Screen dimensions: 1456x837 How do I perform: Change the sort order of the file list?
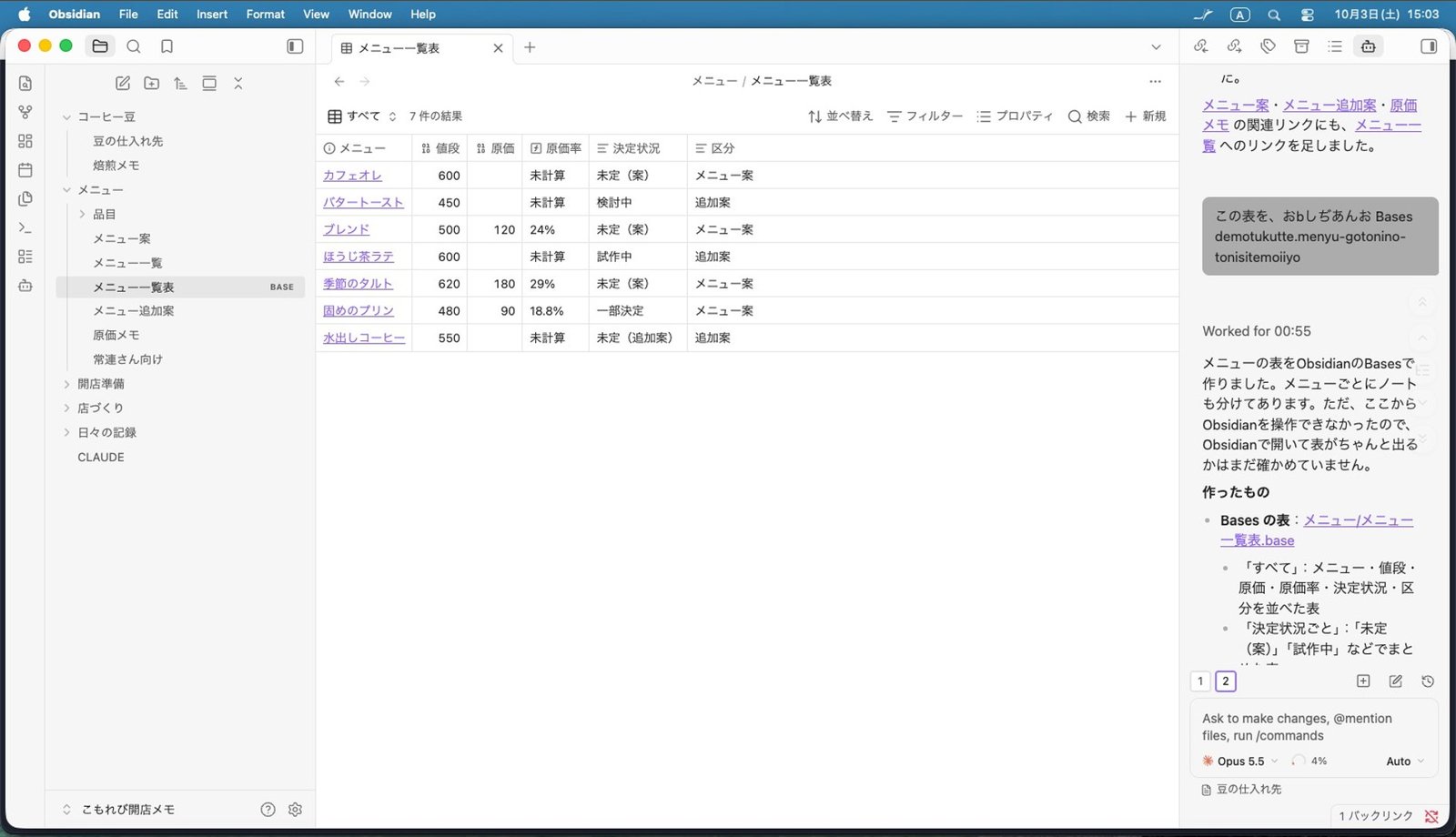click(180, 83)
